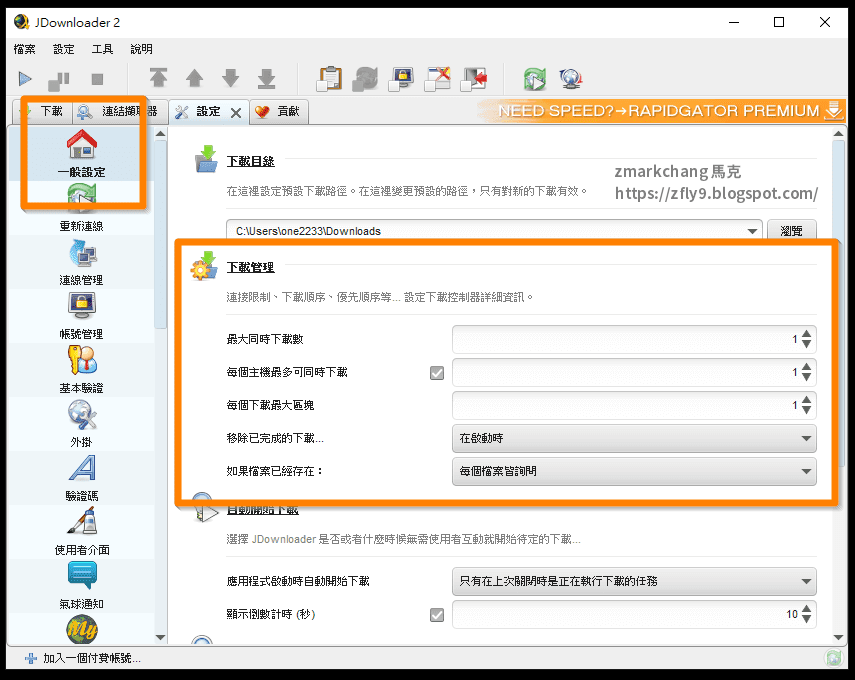Click the sidebar vertical scrollbar thumb
The image size is (855, 680).
point(160,234)
